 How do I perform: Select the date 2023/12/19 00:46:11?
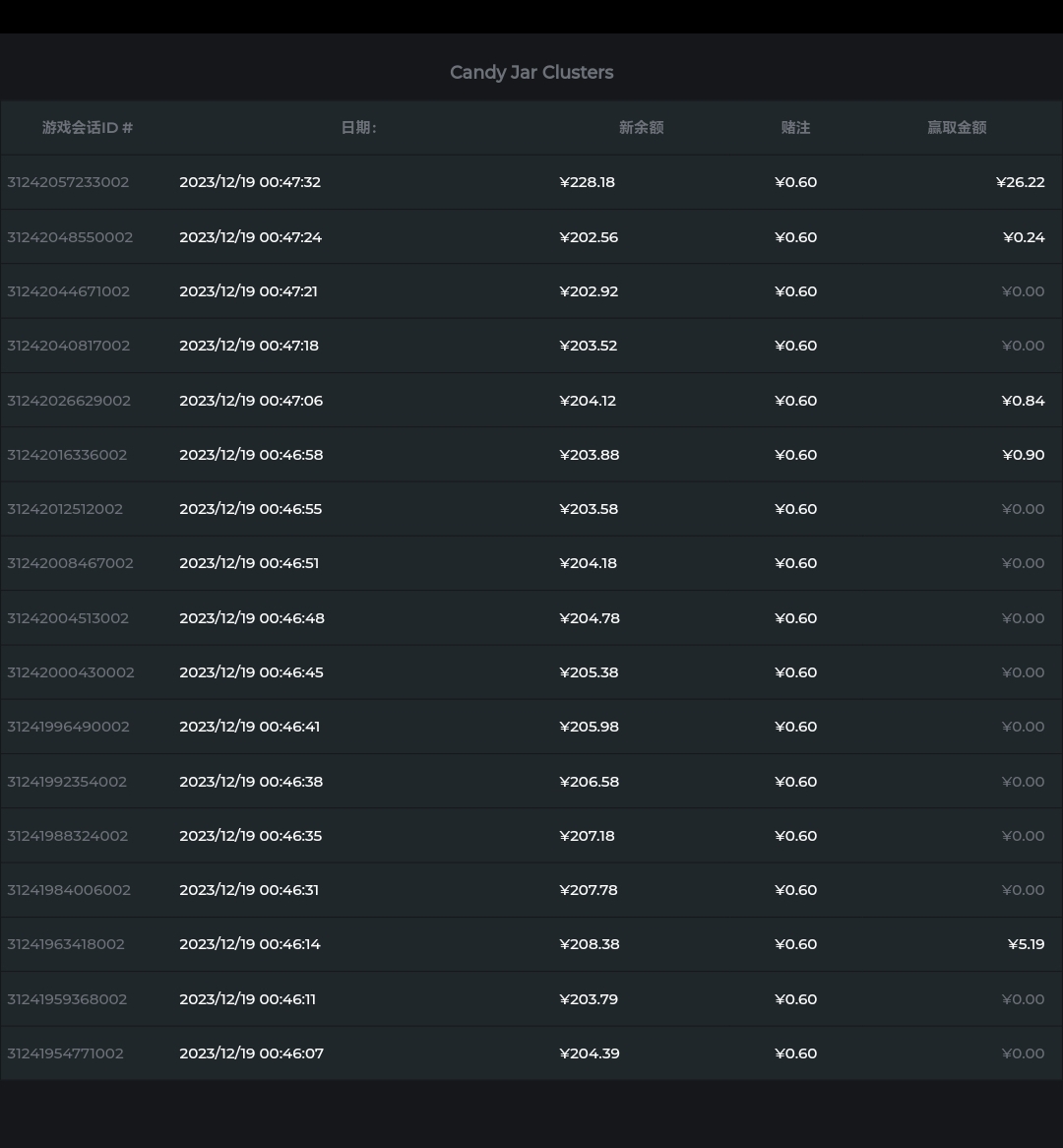247,998
